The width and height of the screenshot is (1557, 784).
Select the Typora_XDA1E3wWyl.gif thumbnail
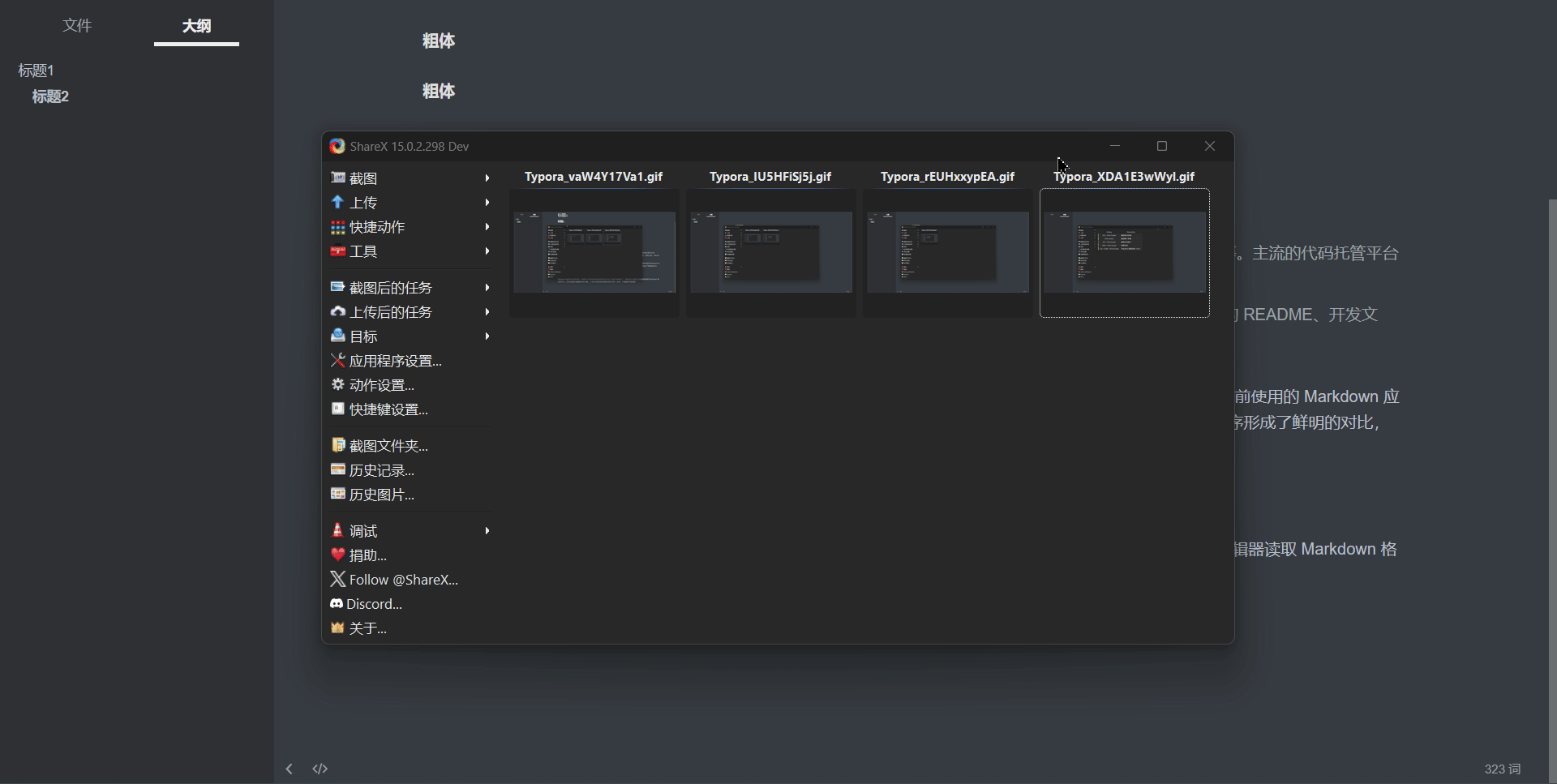[1125, 252]
